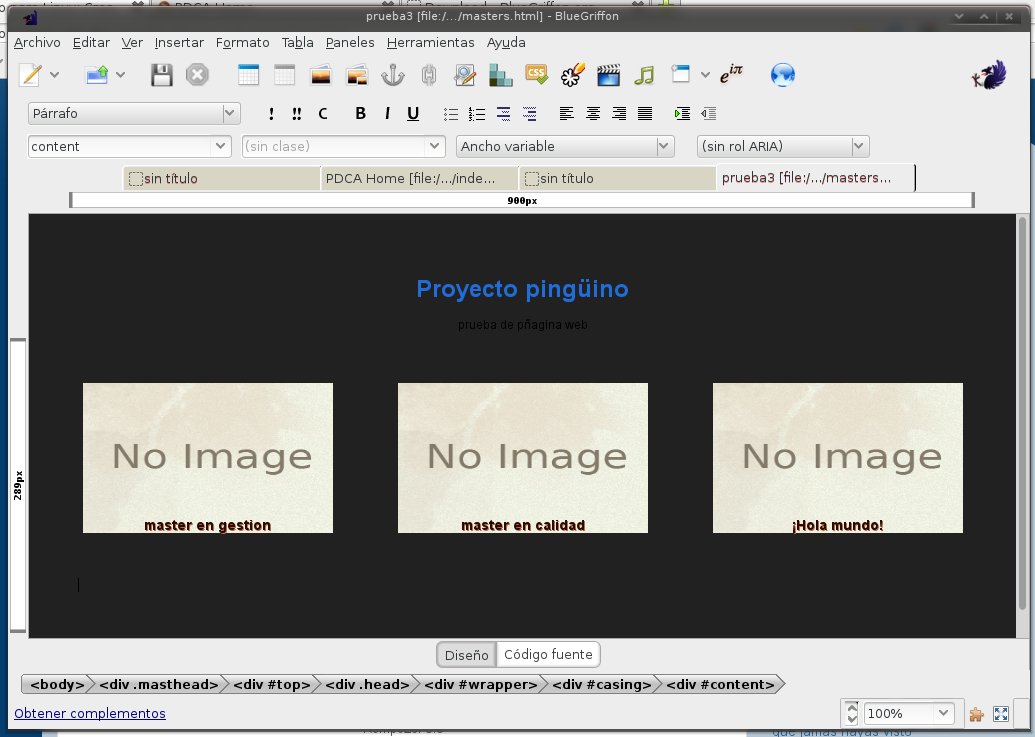Align text left
This screenshot has width=1035, height=737.
566,113
